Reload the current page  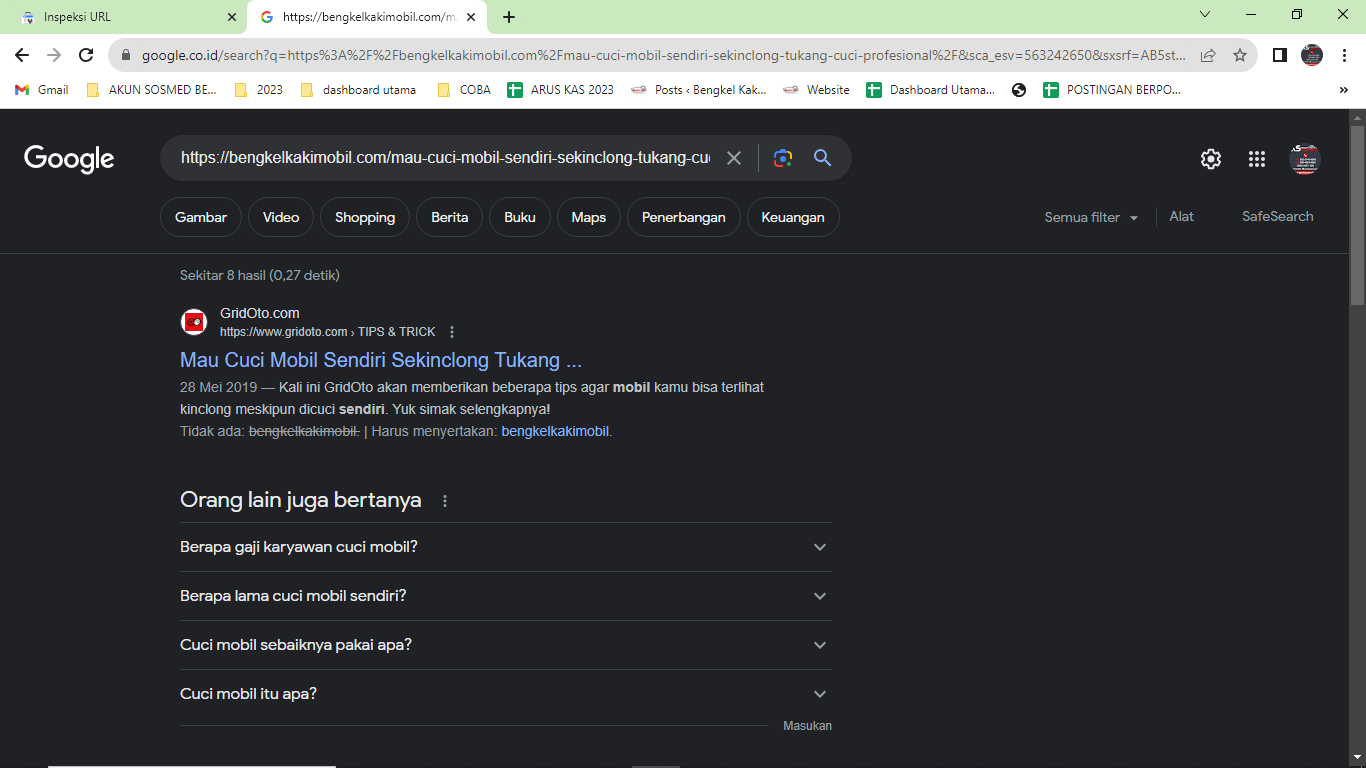86,56
